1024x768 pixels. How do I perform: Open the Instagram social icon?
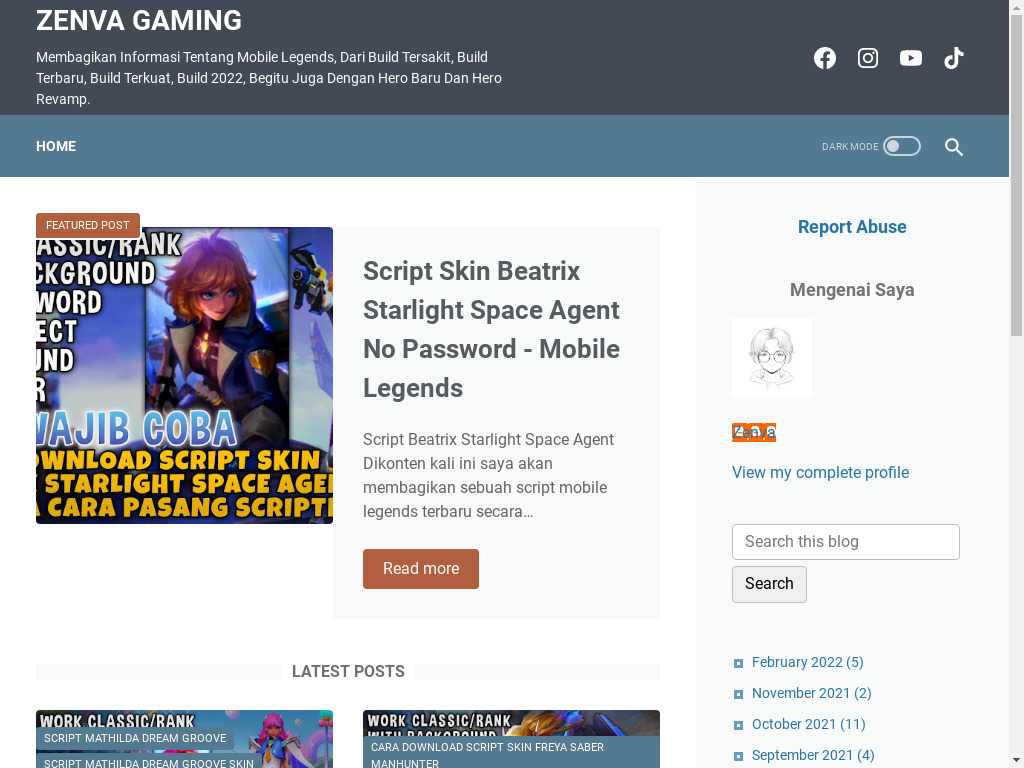pyautogui.click(x=868, y=58)
